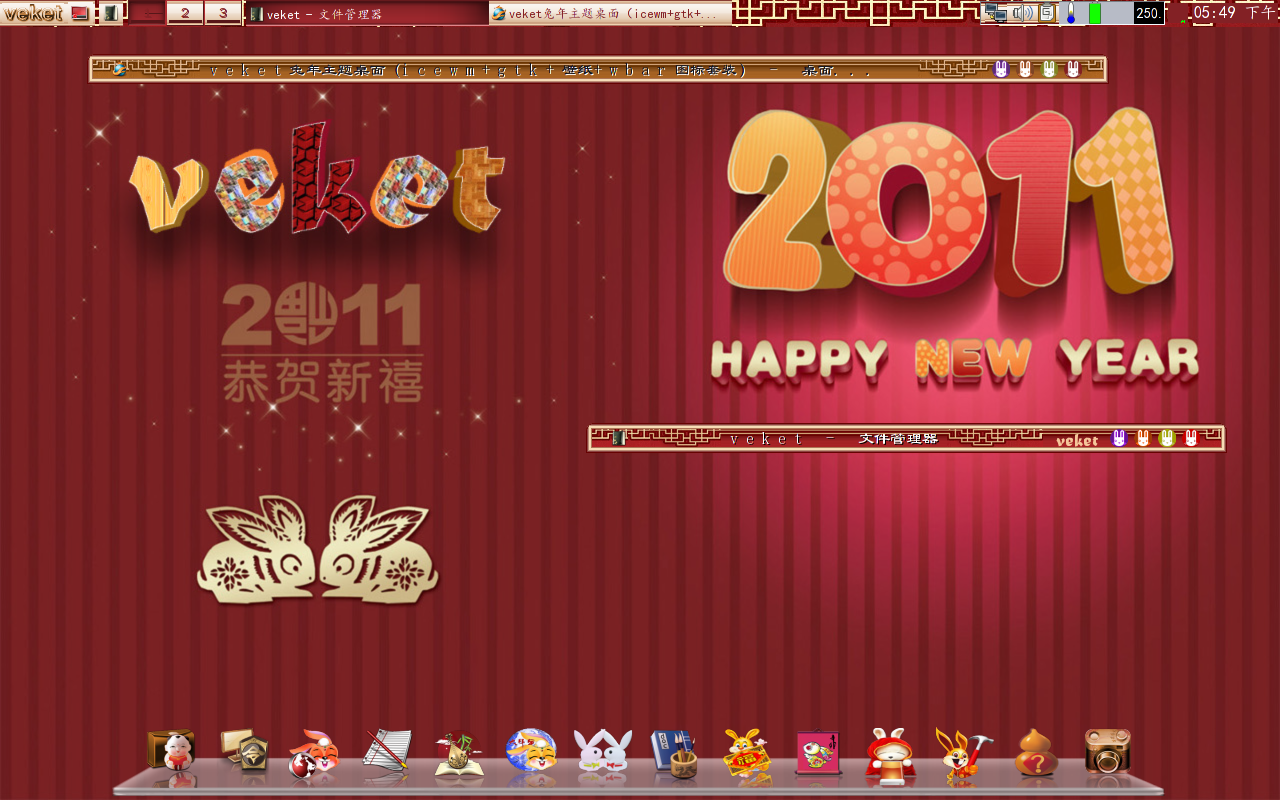Launch the rabbit with hammer dock icon
The width and height of the screenshot is (1280, 800).
point(963,755)
